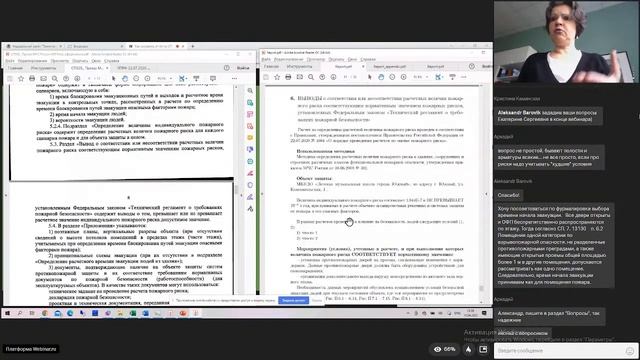Viewport: 640px width, 360px height.
Task: Zoom in icon in right Acrobat toolbar
Action: [x=404, y=77]
